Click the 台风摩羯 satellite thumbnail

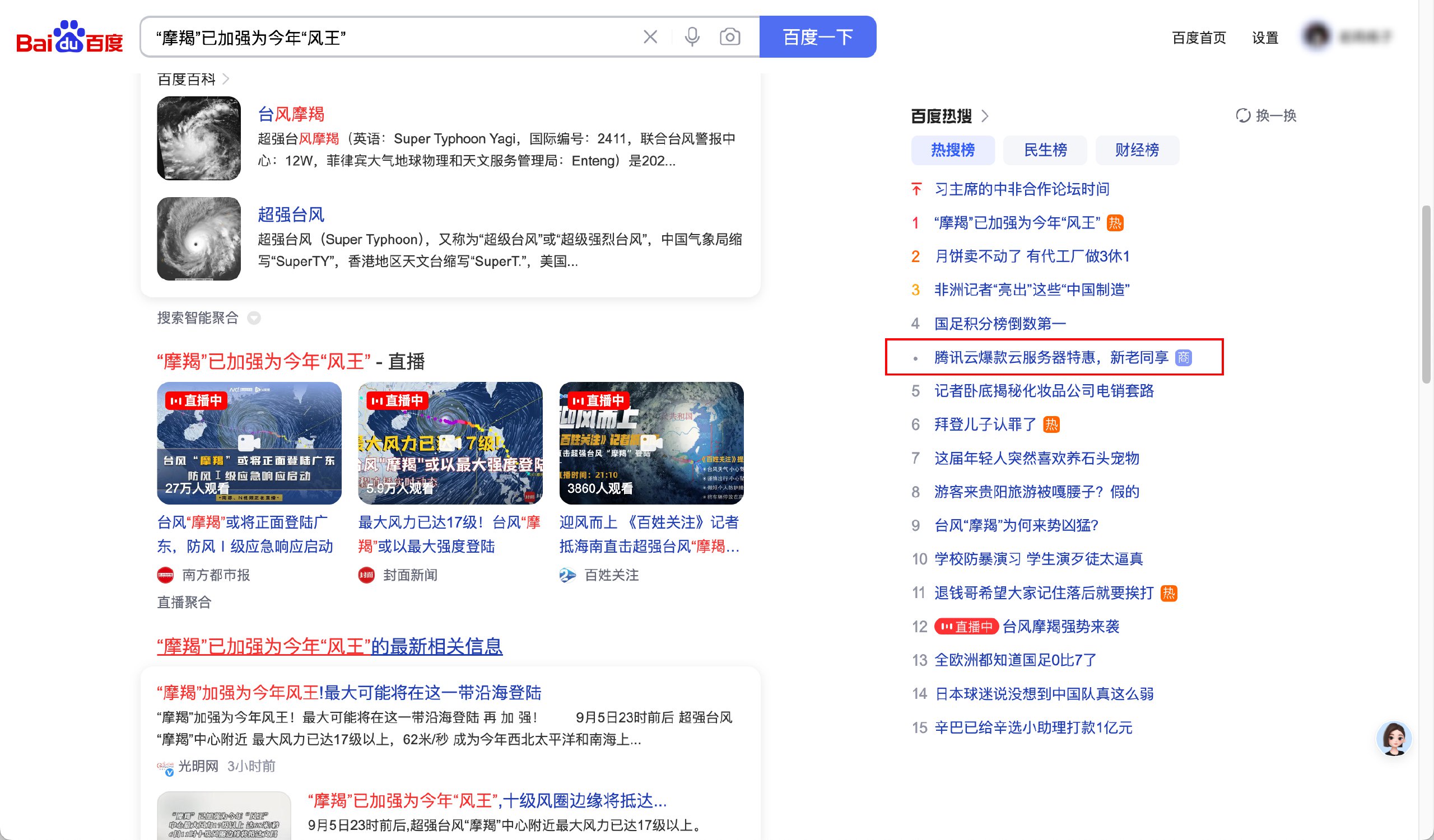click(199, 138)
